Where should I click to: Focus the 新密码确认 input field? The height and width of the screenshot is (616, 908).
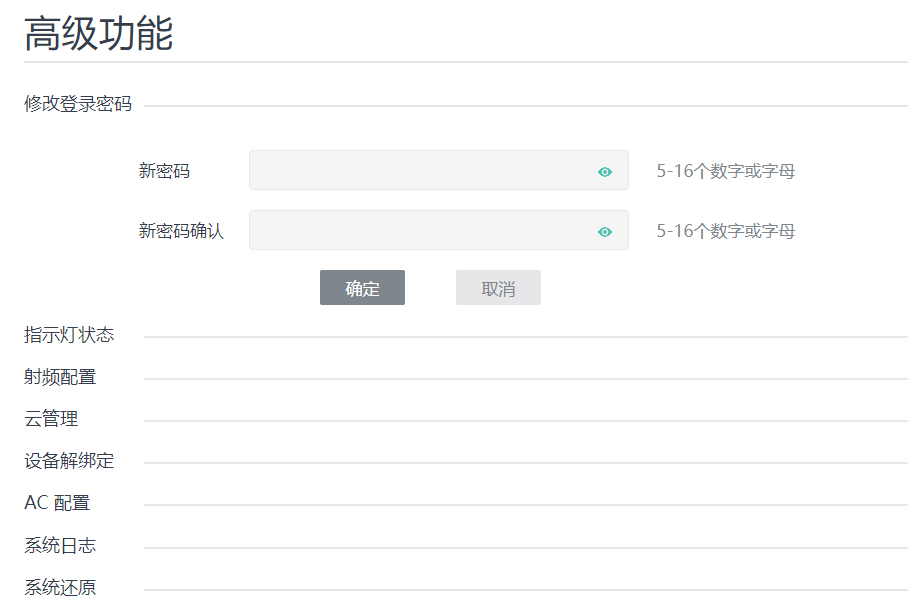coord(438,230)
